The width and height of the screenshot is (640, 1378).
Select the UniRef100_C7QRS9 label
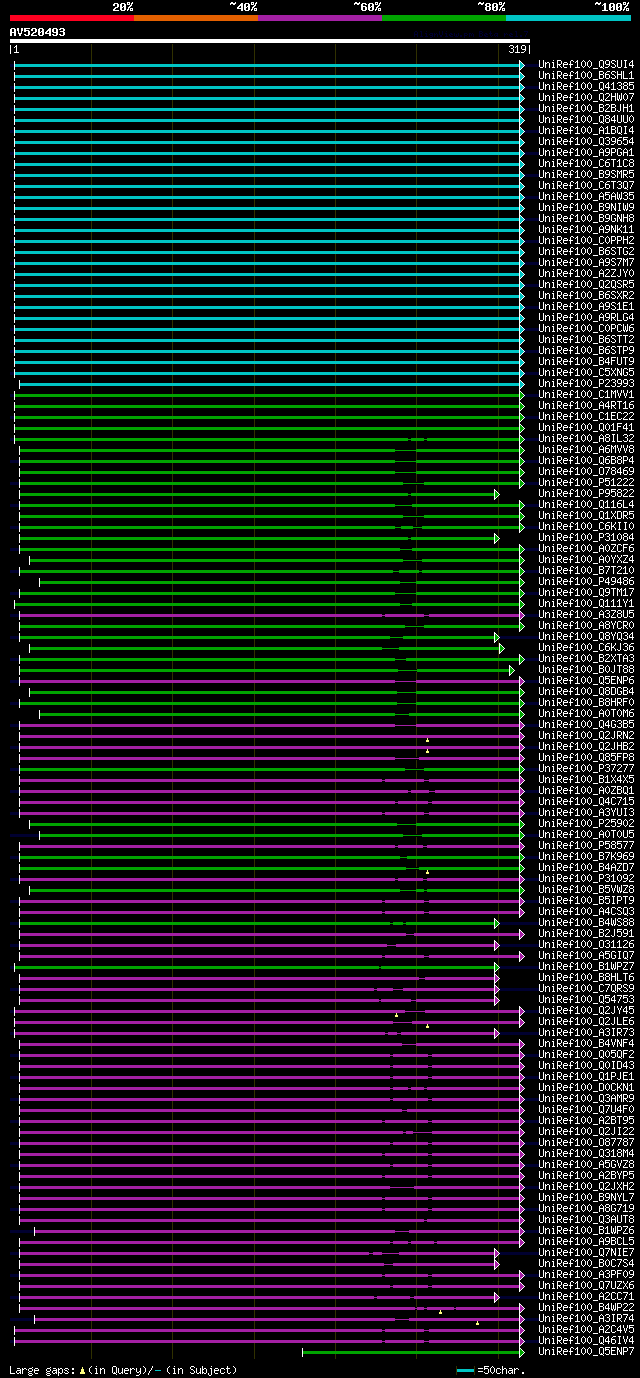click(586, 989)
